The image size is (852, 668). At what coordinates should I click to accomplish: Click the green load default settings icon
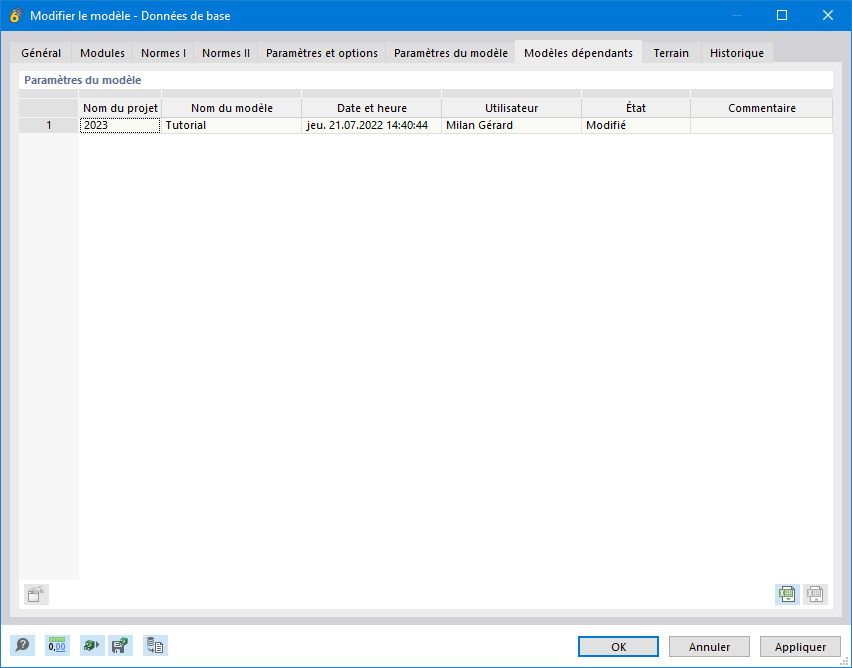pos(92,645)
